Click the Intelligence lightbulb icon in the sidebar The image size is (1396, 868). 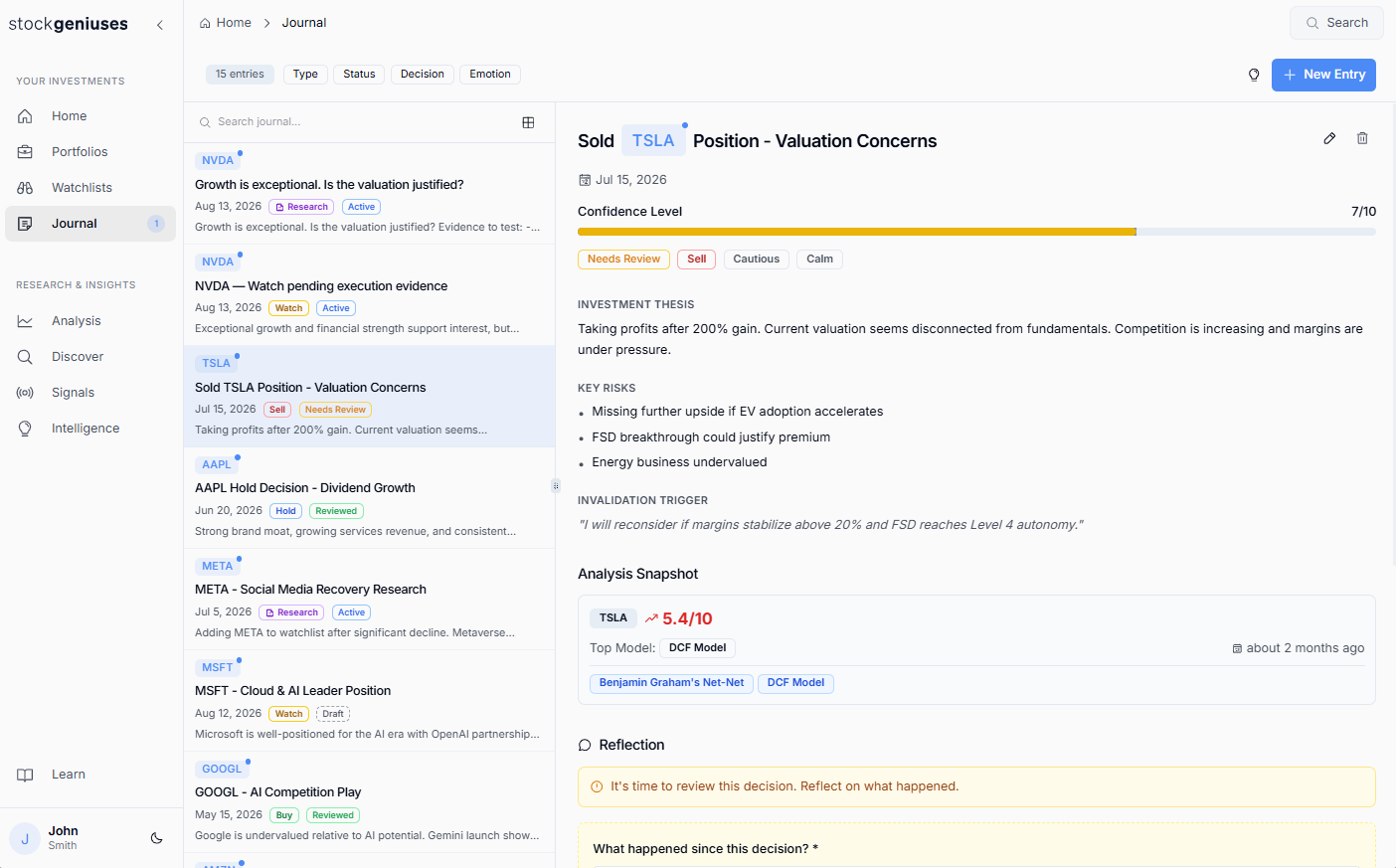click(x=25, y=429)
